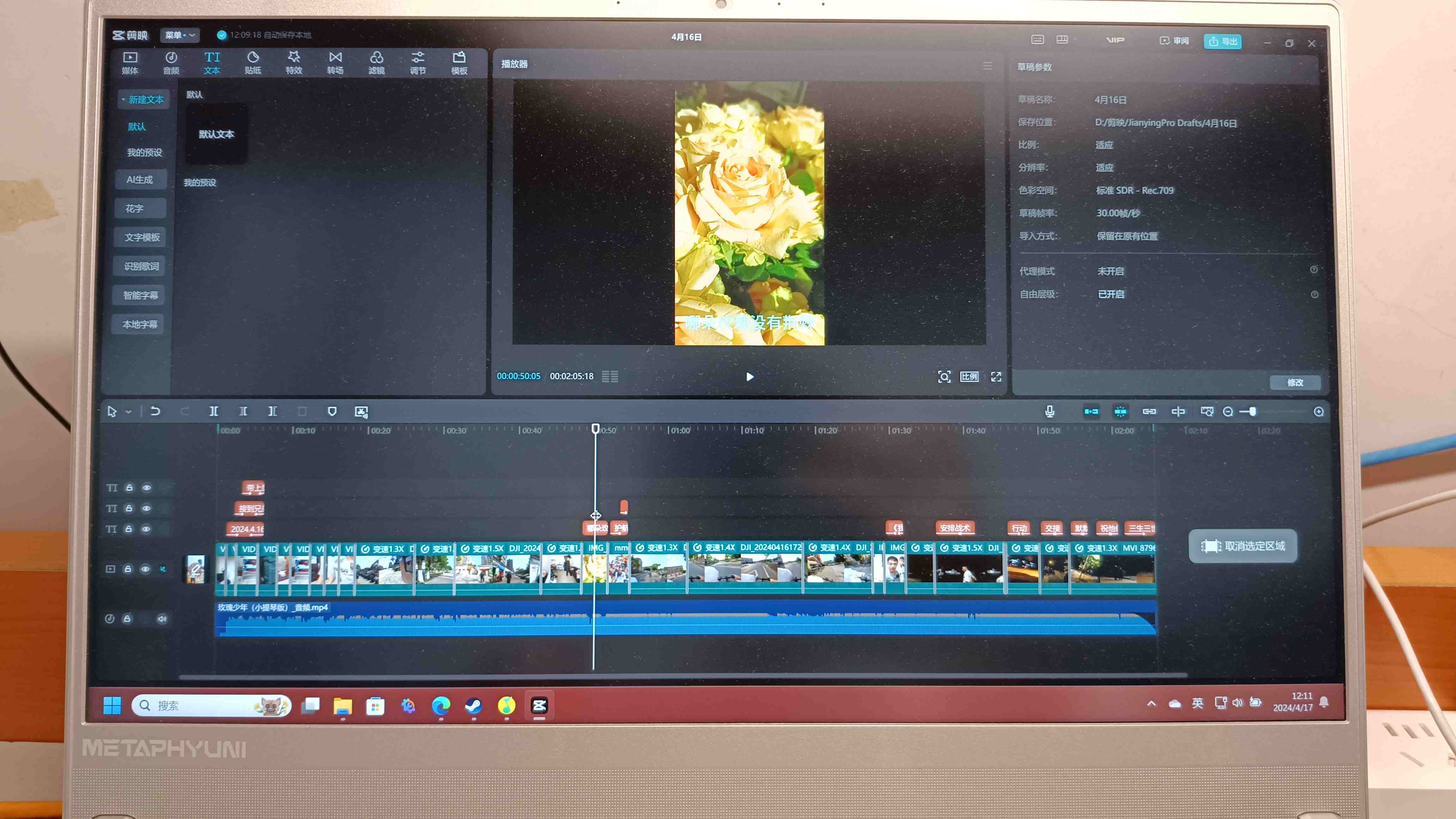Hide the second text track eye icon

pos(146,508)
